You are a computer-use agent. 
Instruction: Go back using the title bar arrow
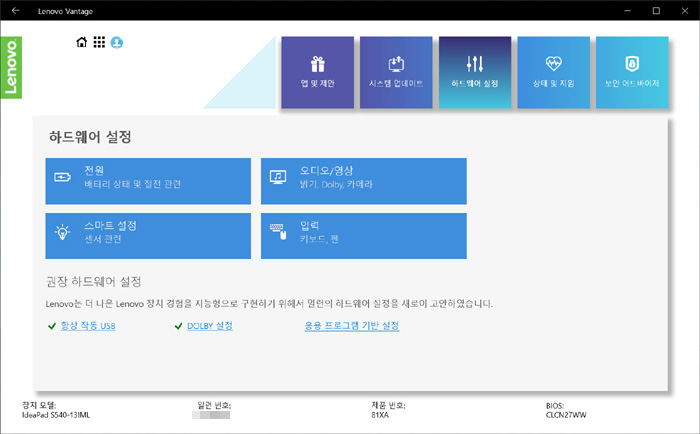pyautogui.click(x=16, y=10)
